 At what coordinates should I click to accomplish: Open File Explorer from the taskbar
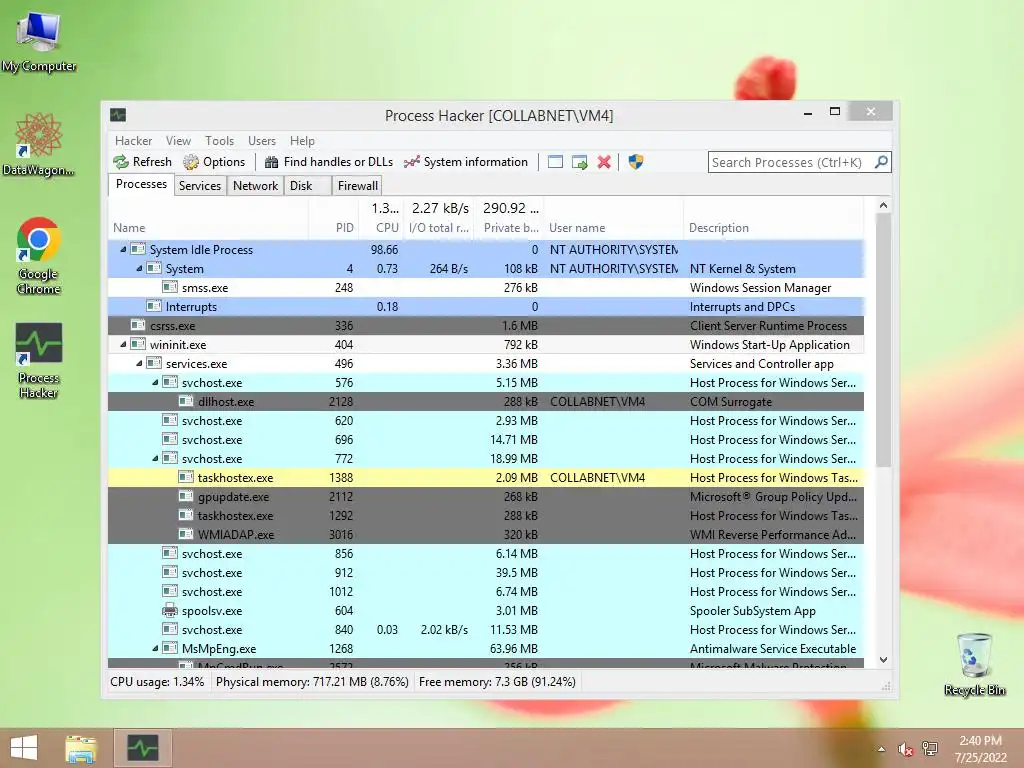(x=81, y=748)
